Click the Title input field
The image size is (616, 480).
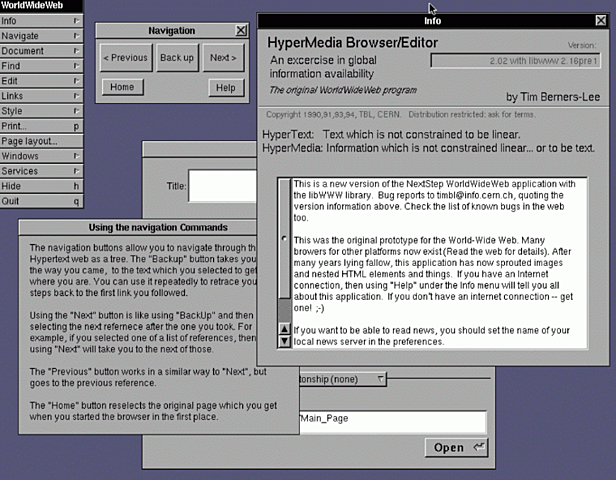222,186
